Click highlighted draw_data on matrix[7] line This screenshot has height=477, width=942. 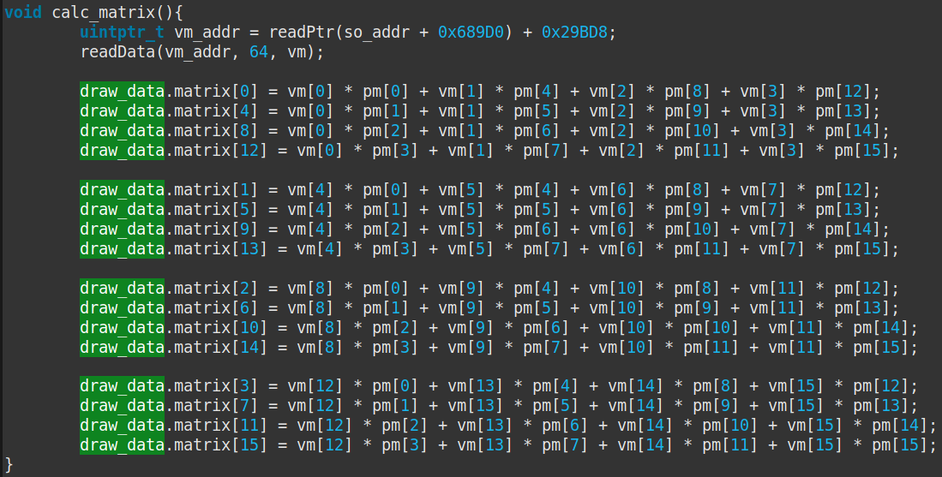click(122, 406)
